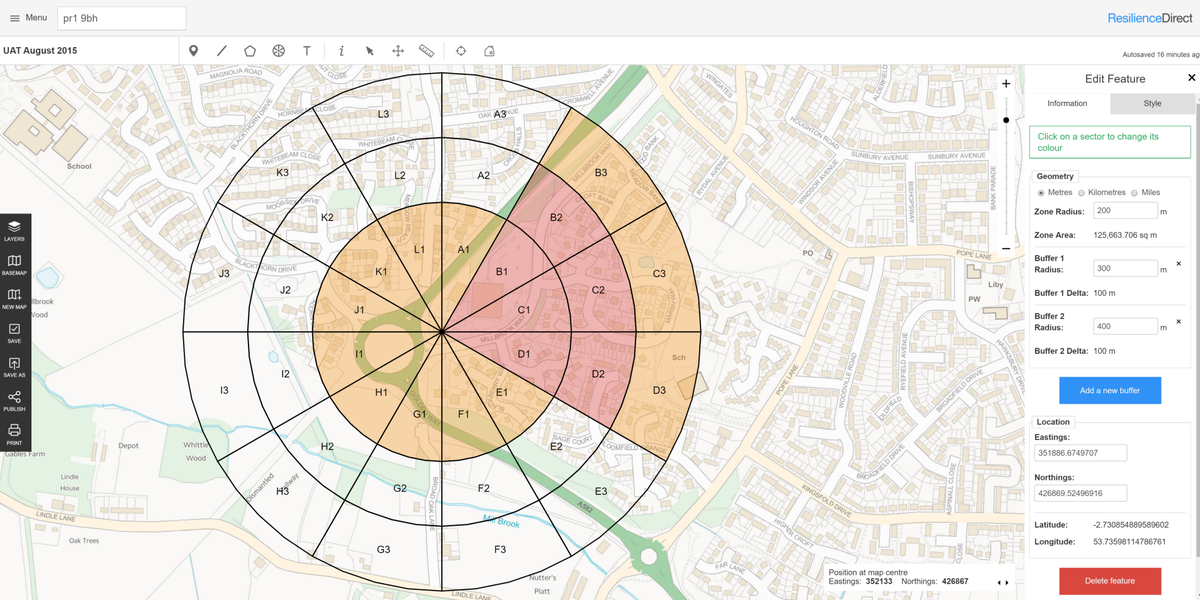
Task: Click the crosshair locate tool
Action: point(461,50)
